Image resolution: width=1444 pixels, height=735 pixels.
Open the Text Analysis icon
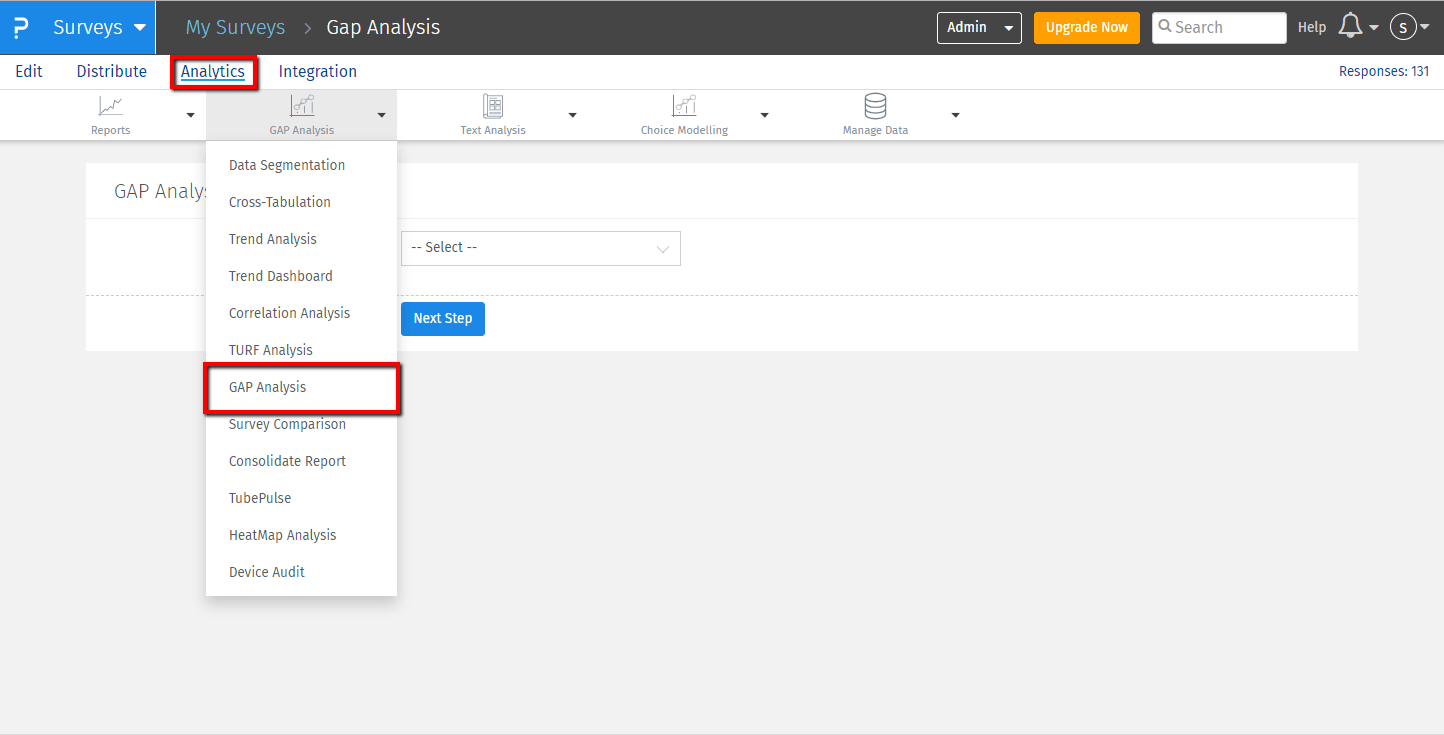[x=492, y=106]
